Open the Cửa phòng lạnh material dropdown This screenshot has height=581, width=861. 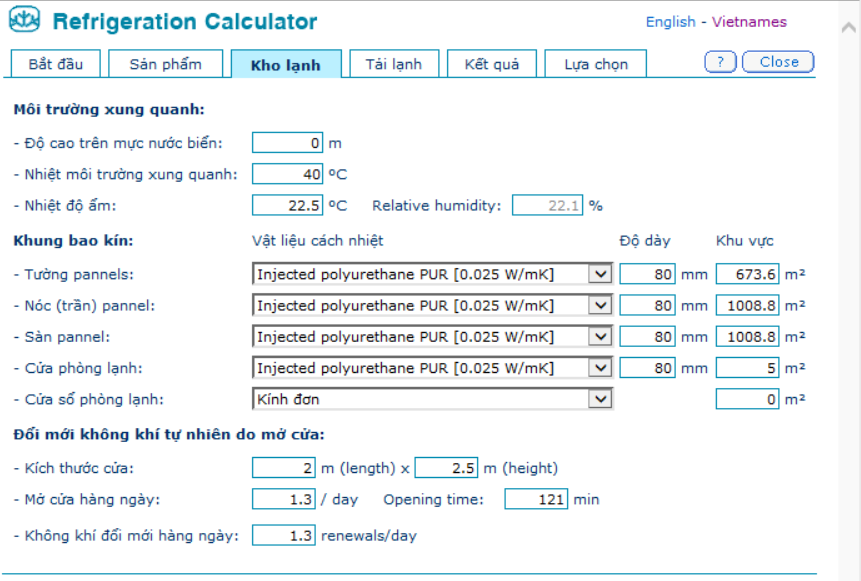(600, 368)
